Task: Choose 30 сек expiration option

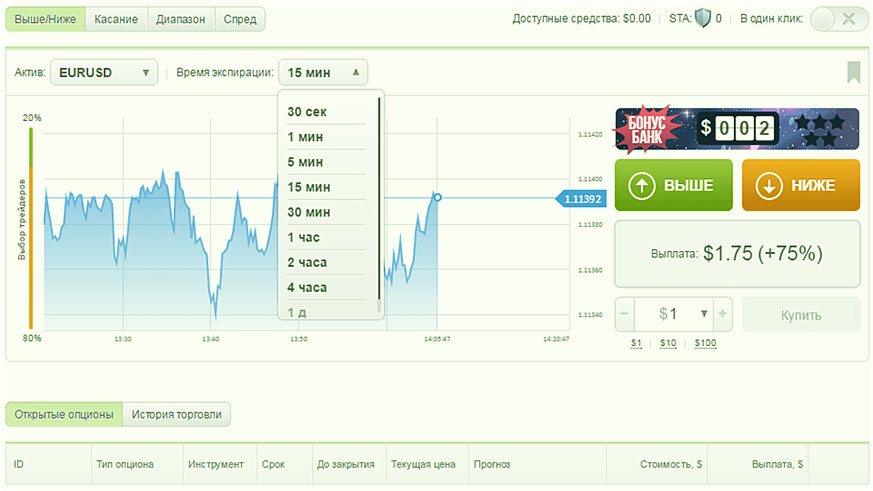Action: pyautogui.click(x=307, y=112)
